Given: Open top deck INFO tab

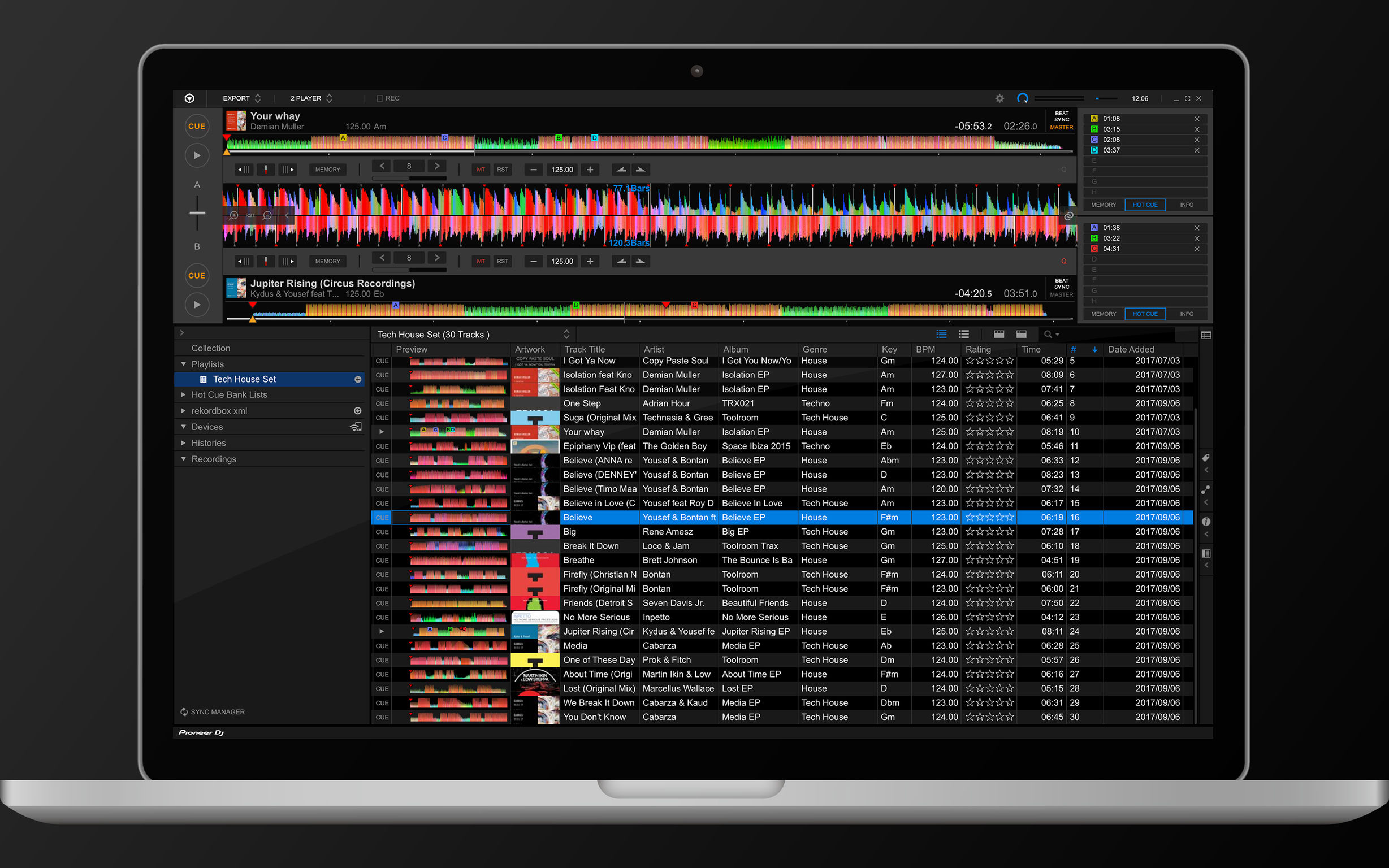Looking at the screenshot, I should (x=1186, y=205).
